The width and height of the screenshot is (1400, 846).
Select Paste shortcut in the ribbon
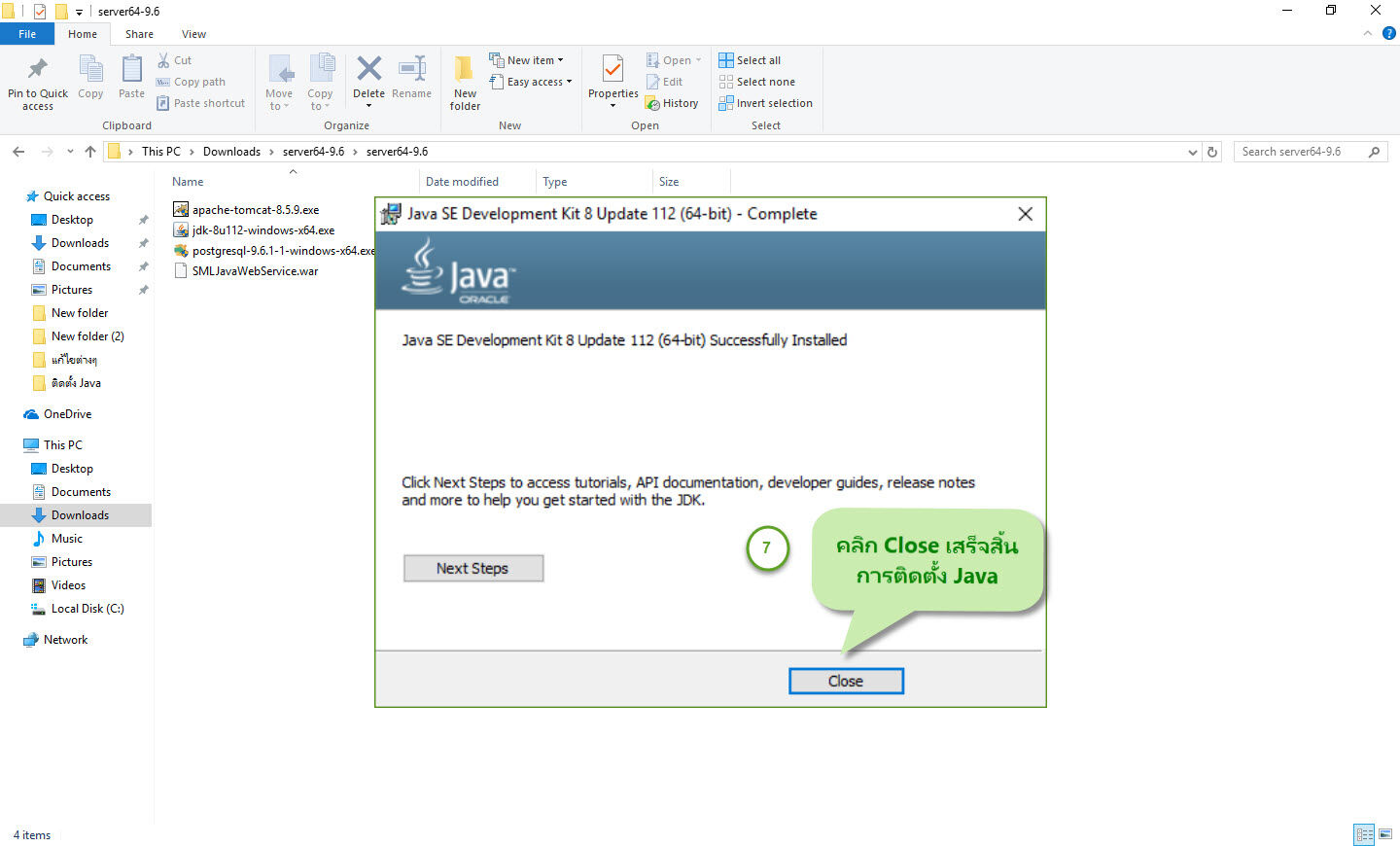pyautogui.click(x=200, y=103)
